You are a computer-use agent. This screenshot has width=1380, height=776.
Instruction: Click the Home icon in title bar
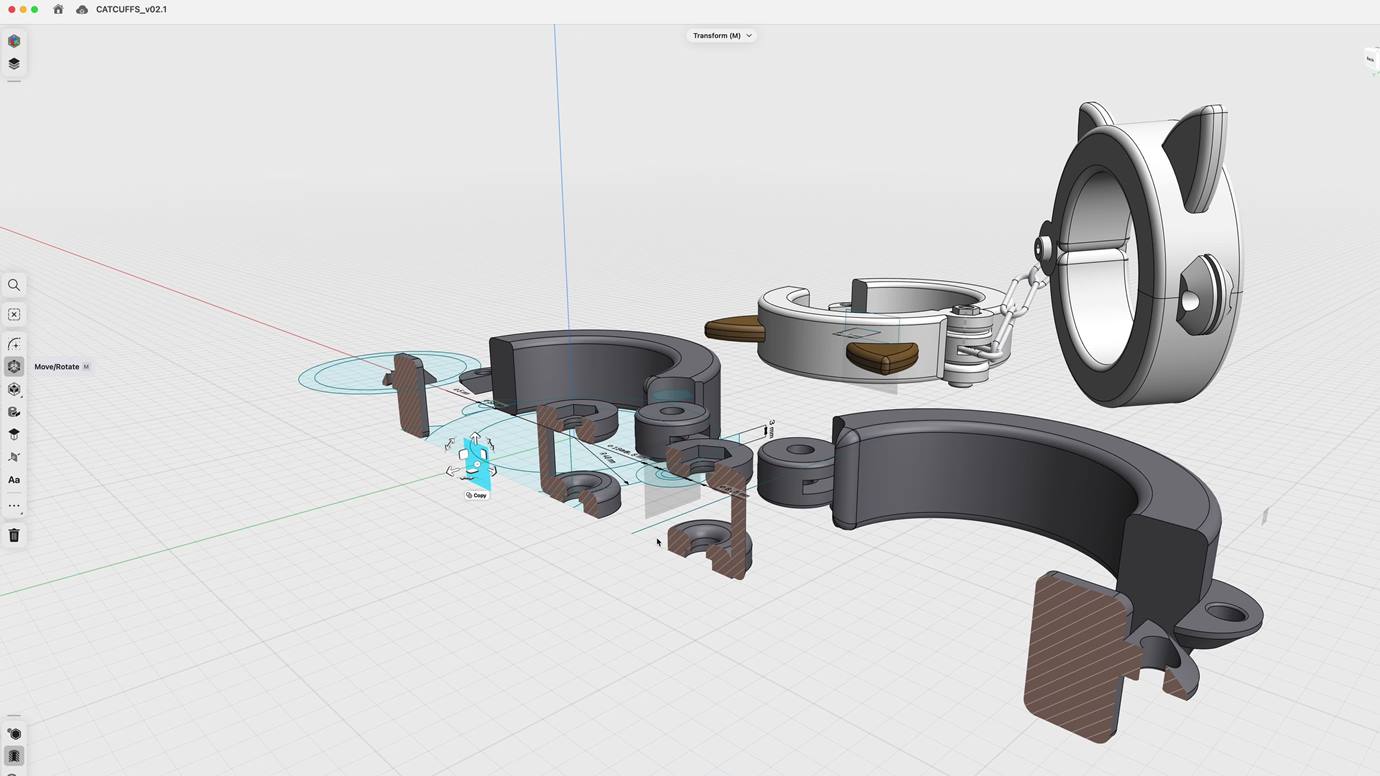[58, 9]
